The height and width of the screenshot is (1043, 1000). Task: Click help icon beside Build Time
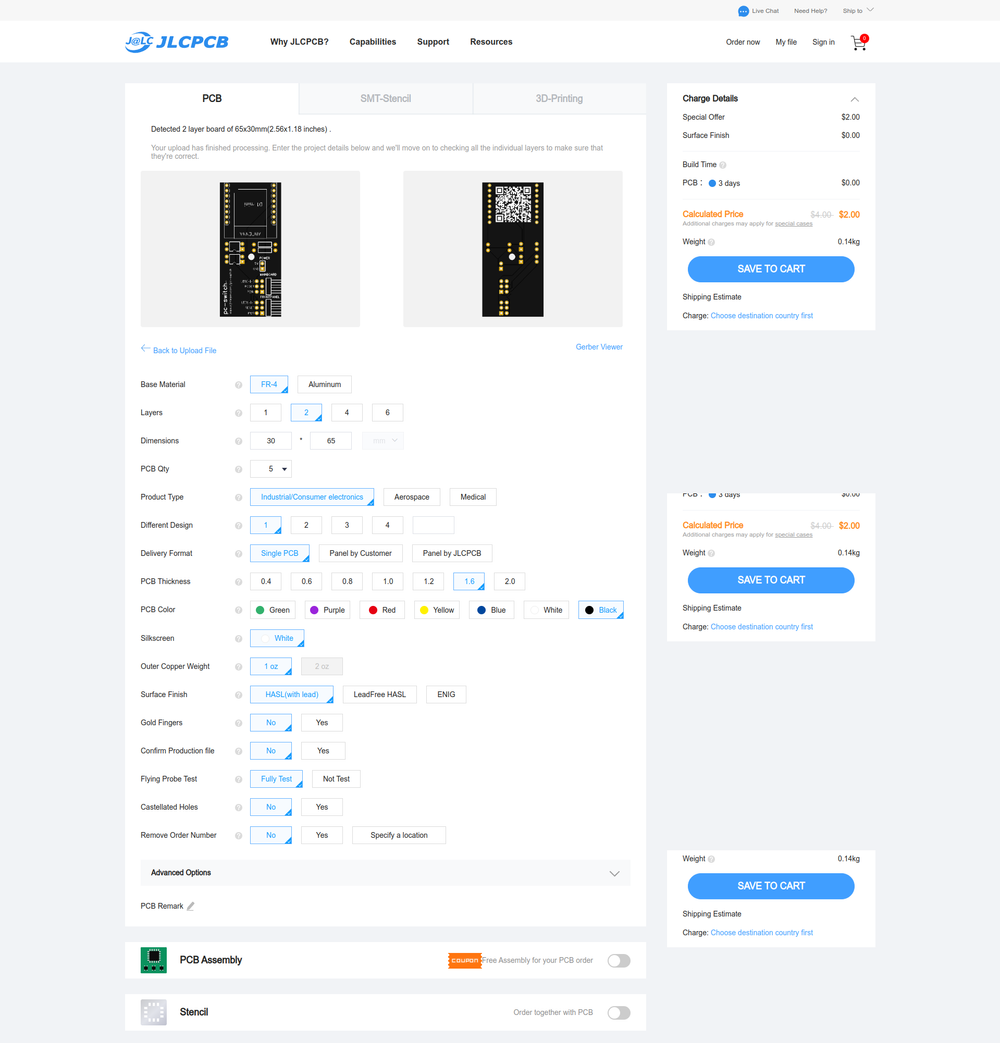(x=723, y=165)
